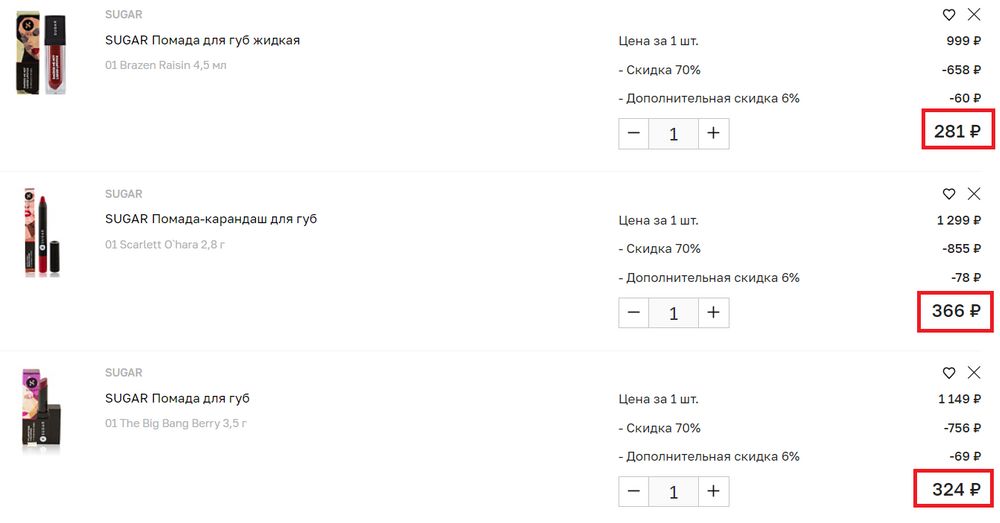Click quantity field for Big Bang Berry lipstick
This screenshot has height=523, width=1000.
673,492
